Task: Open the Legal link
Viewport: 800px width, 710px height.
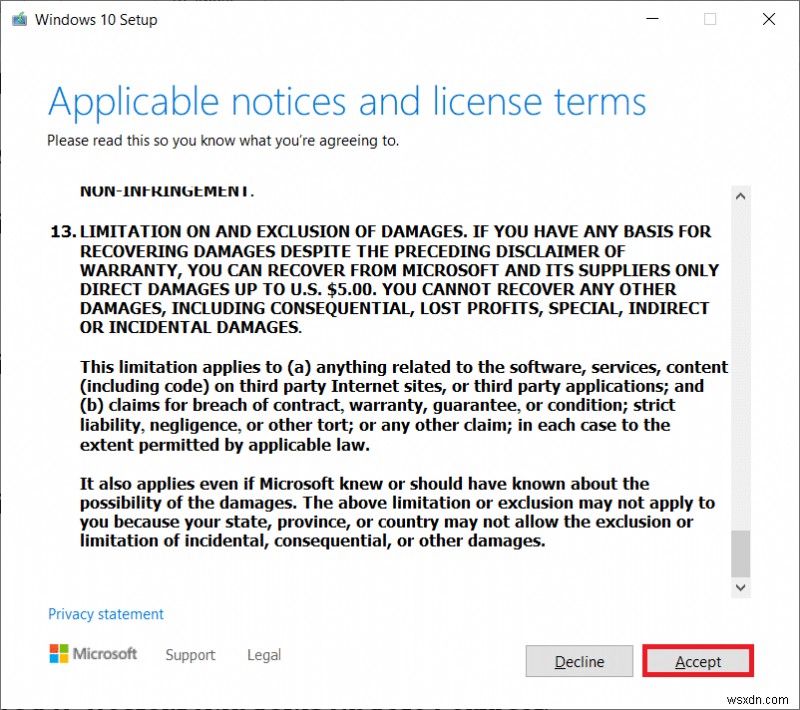Action: (264, 654)
